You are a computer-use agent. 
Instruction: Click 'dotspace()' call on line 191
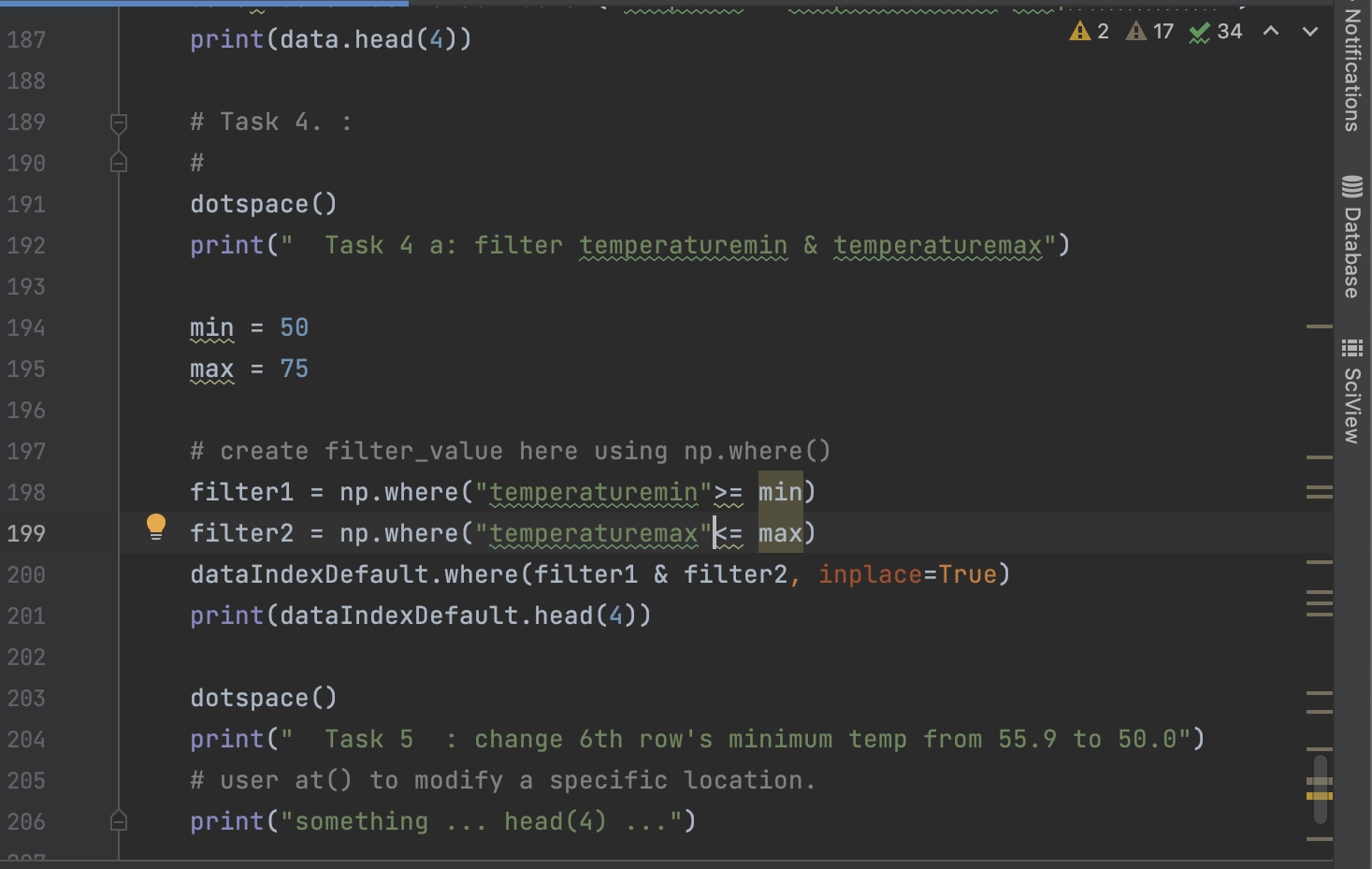click(x=264, y=204)
